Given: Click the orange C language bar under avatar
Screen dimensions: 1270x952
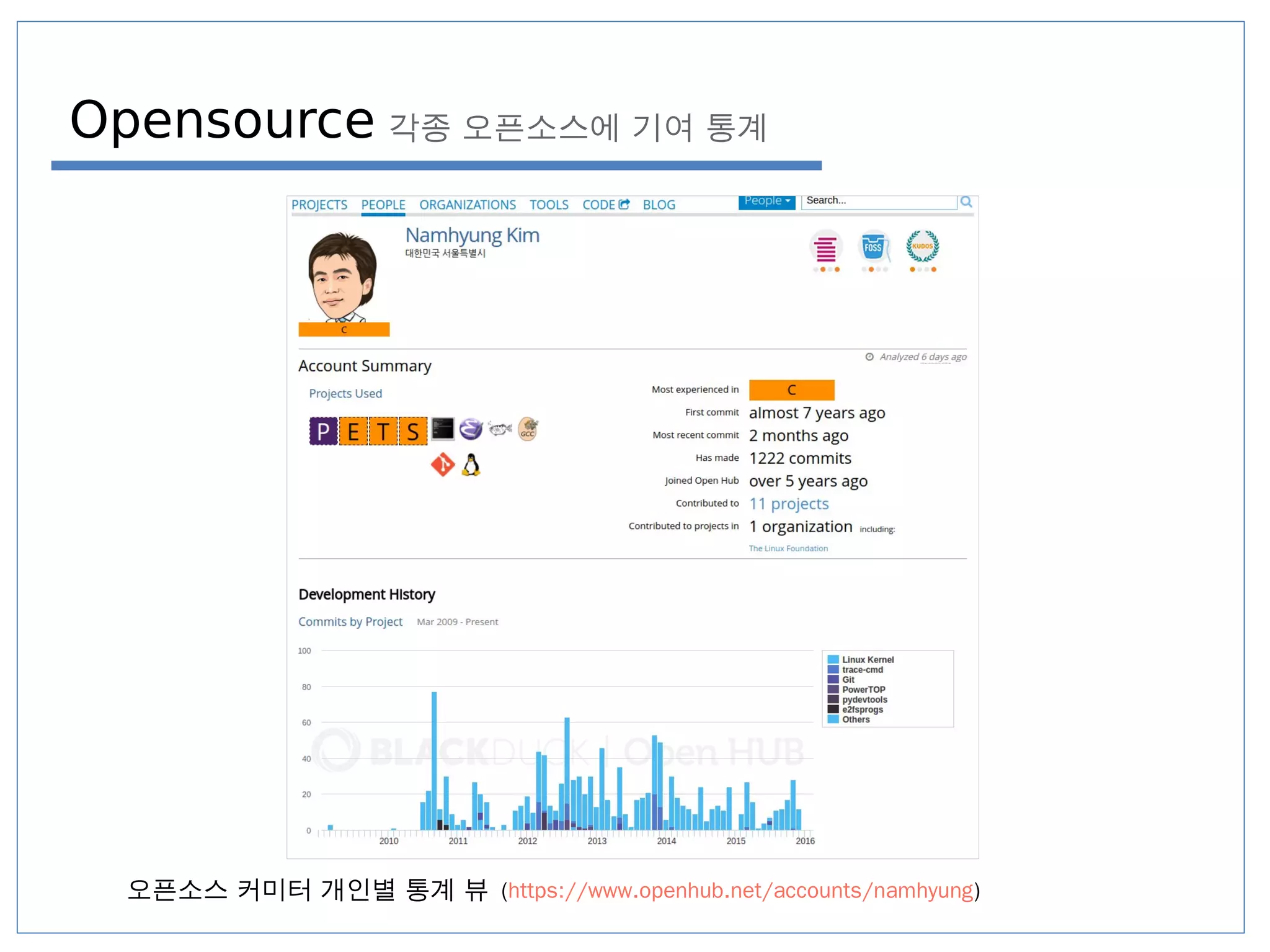Looking at the screenshot, I should 344,329.
